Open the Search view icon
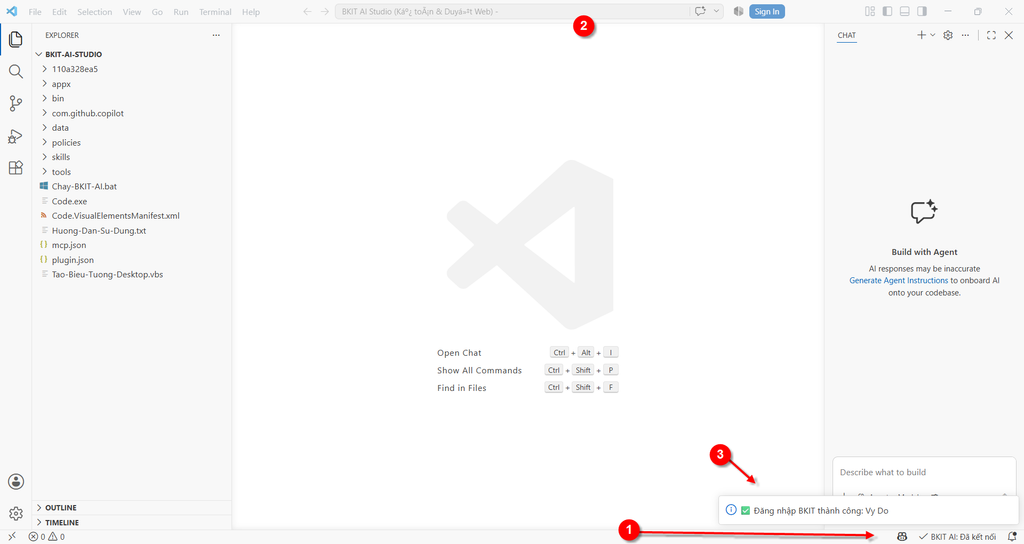 click(16, 71)
